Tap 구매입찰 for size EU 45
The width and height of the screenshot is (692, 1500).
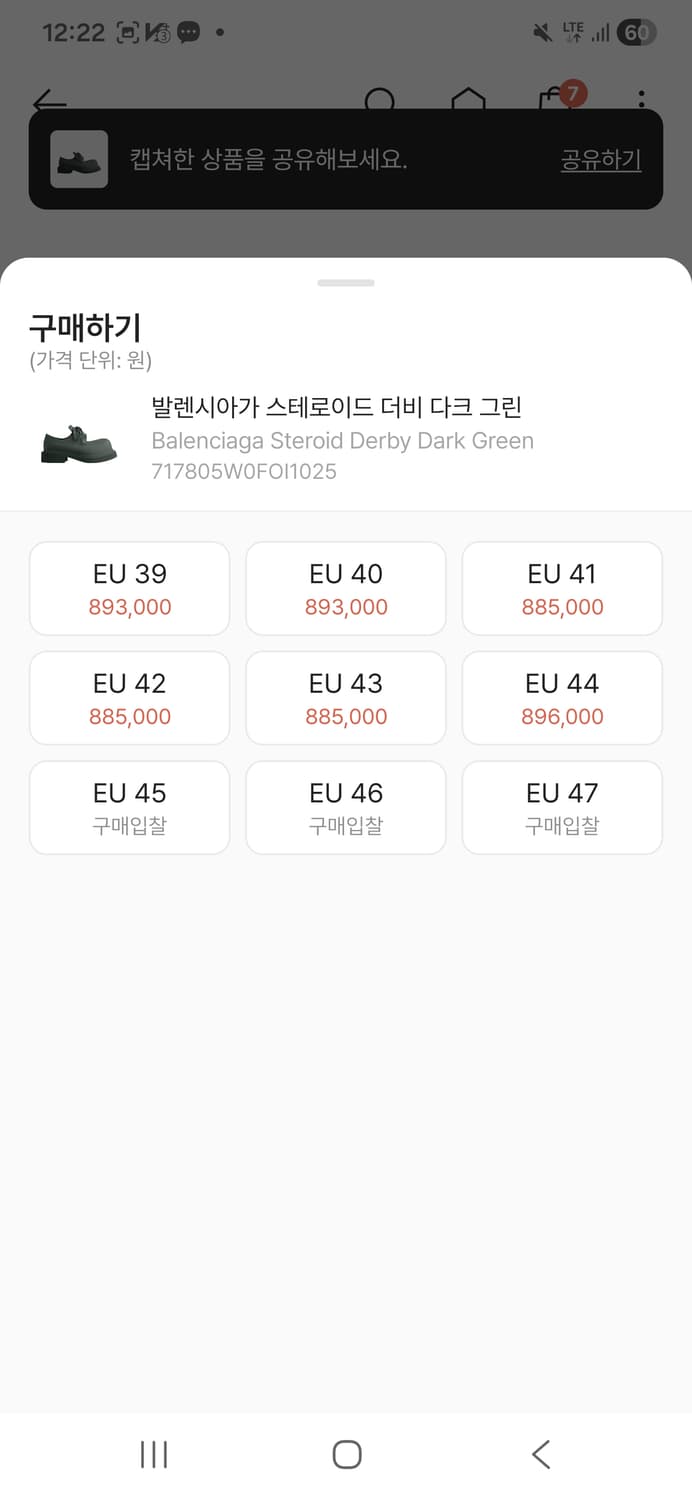coord(129,807)
